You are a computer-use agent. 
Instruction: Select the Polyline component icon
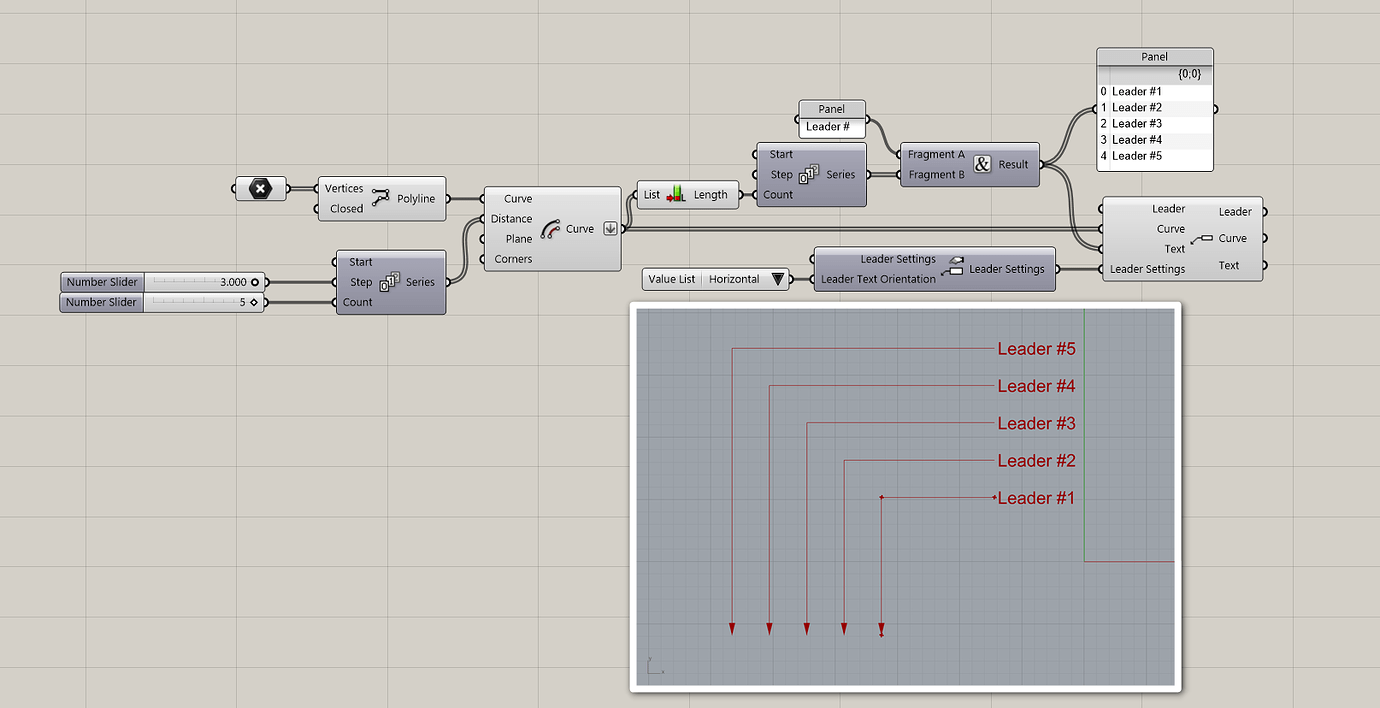click(x=380, y=198)
